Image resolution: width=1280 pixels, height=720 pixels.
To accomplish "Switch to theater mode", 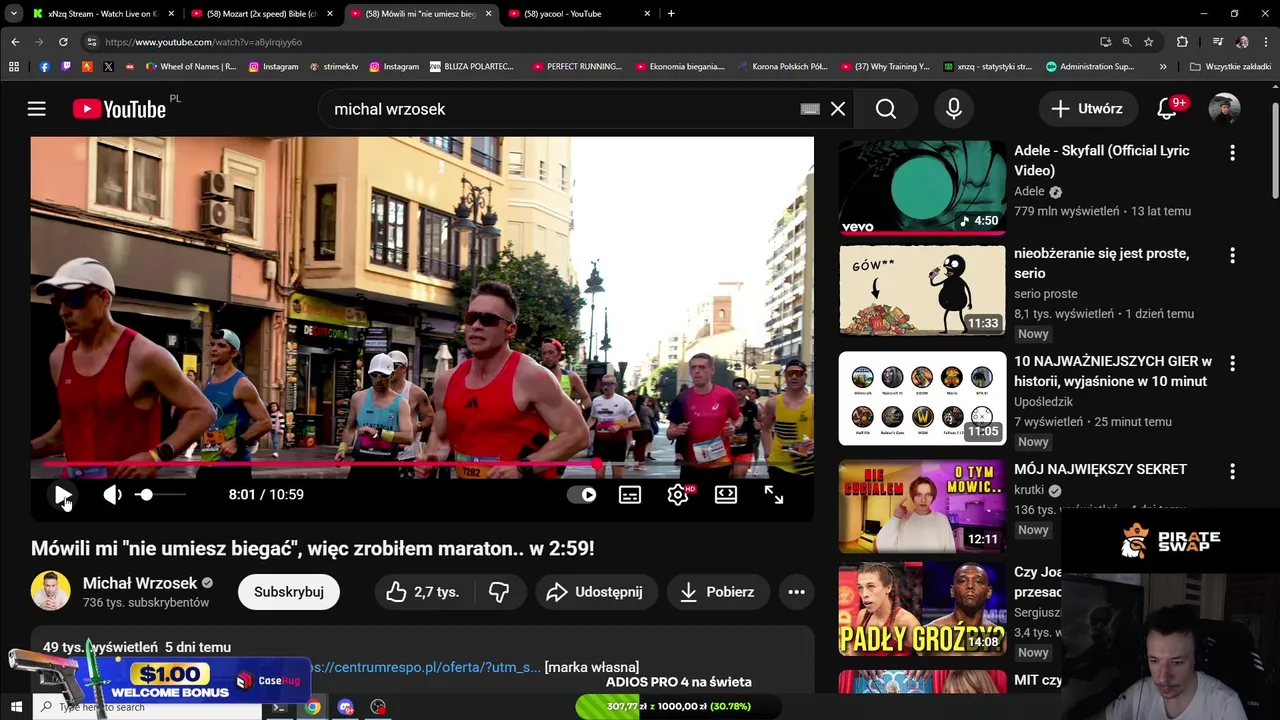I will coord(726,494).
